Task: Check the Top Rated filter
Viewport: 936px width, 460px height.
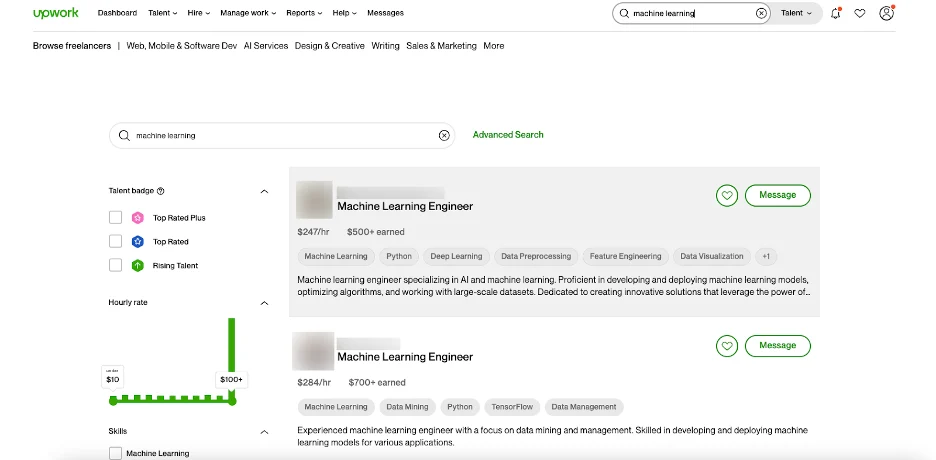Action: [115, 242]
